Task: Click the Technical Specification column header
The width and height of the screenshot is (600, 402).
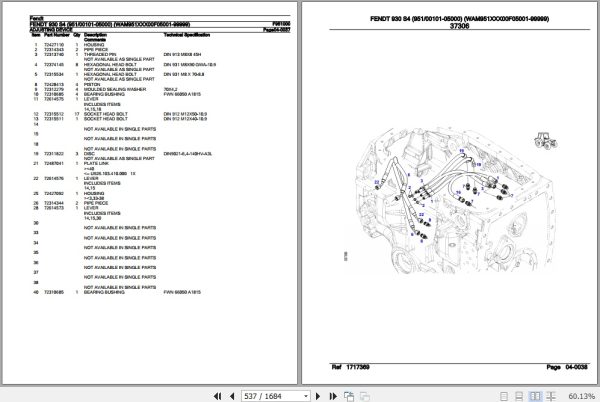Action: 187,35
